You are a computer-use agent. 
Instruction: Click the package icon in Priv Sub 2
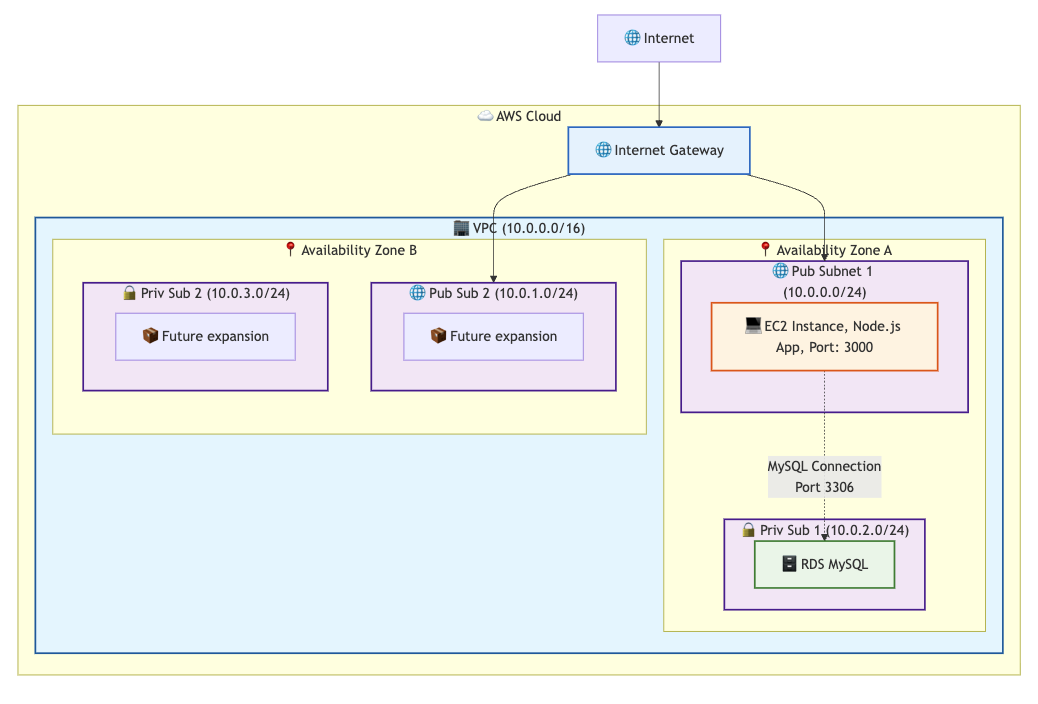pyautogui.click(x=150, y=336)
